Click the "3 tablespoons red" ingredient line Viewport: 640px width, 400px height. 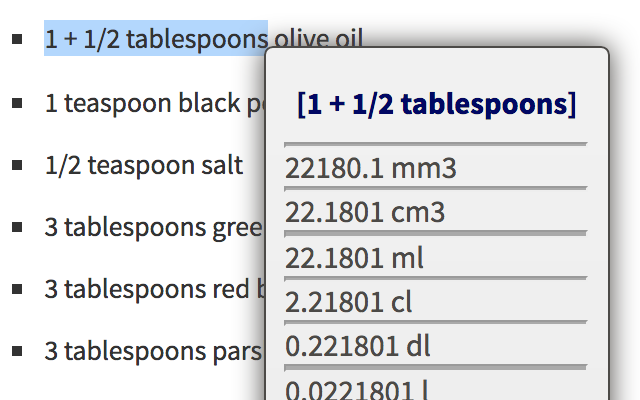[155, 289]
